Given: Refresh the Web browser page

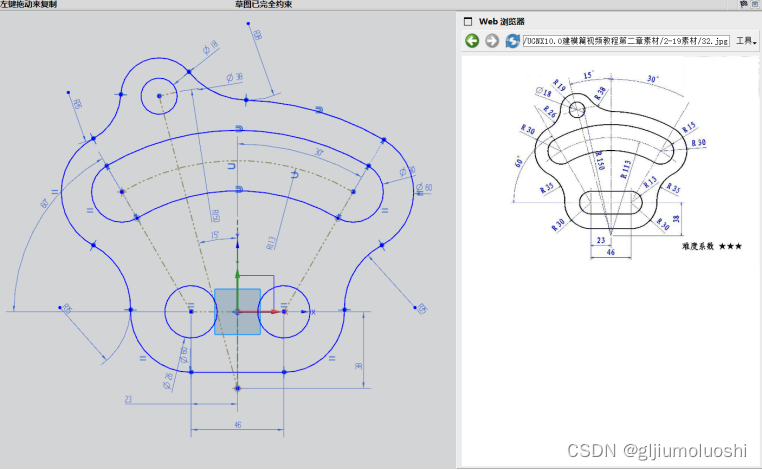Looking at the screenshot, I should [512, 41].
